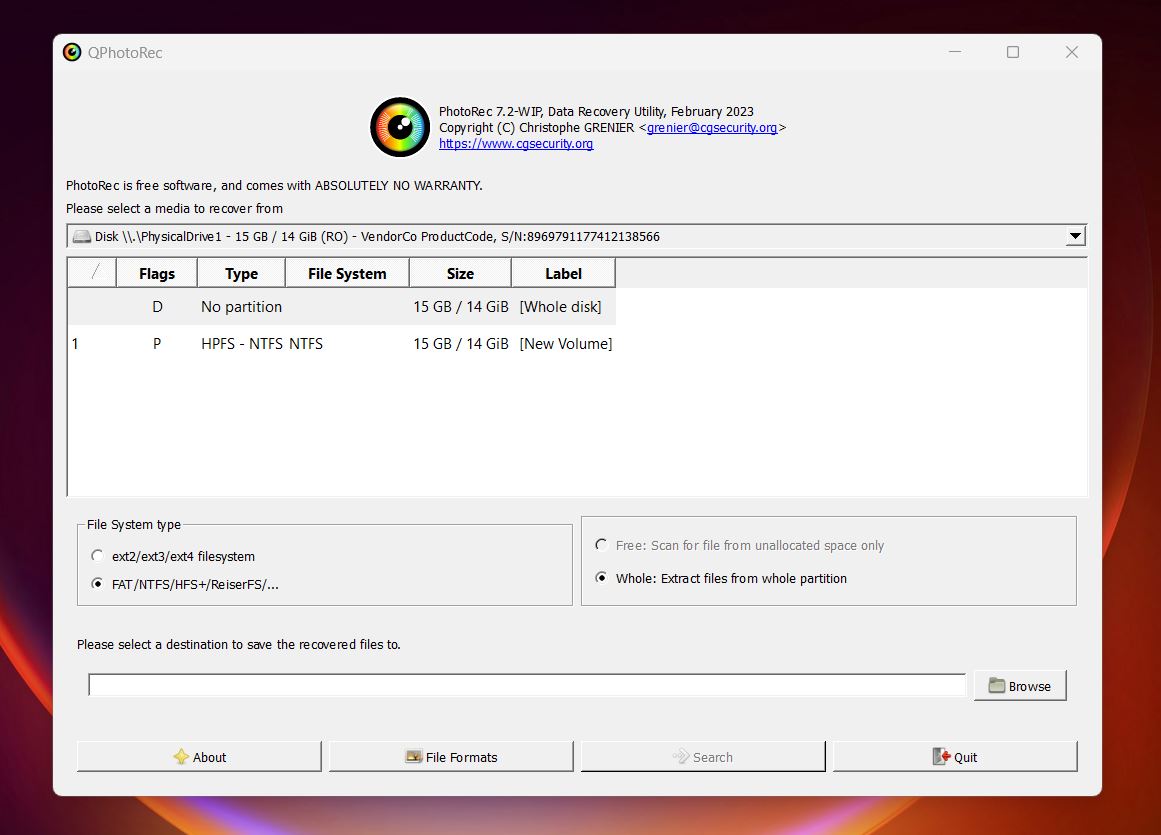The height and width of the screenshot is (835, 1161).
Task: Click the NTFS file system cell
Action: (306, 343)
